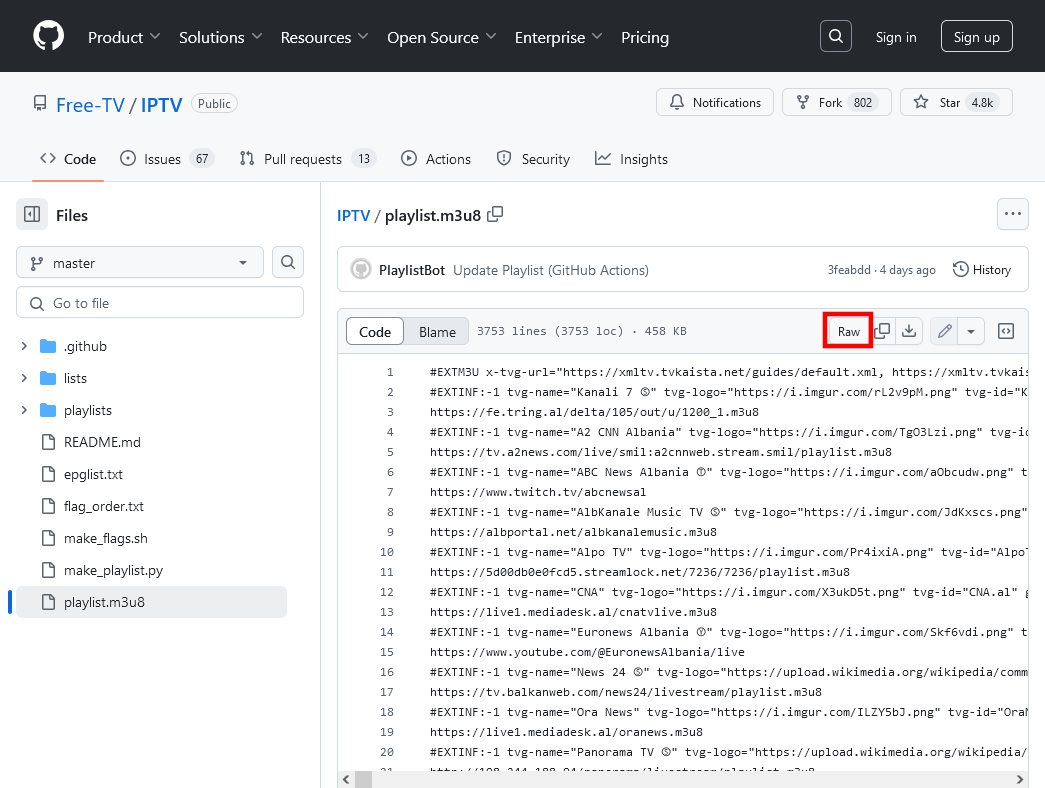Switch to the Issues tab
Image resolution: width=1045 pixels, height=788 pixels.
point(167,159)
